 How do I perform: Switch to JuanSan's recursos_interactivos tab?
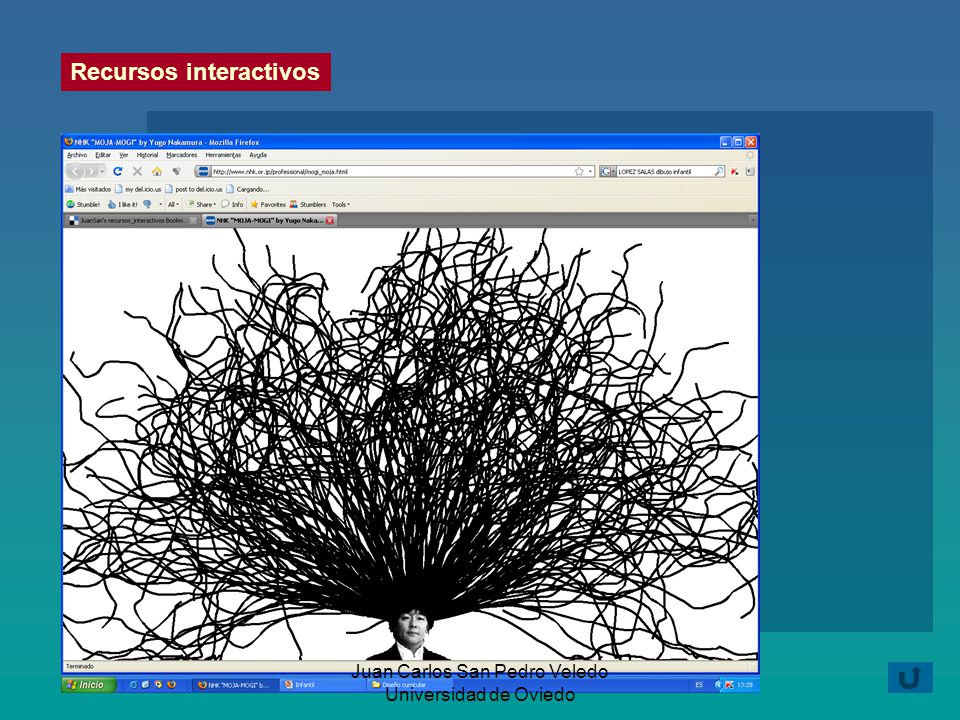pyautogui.click(x=132, y=220)
